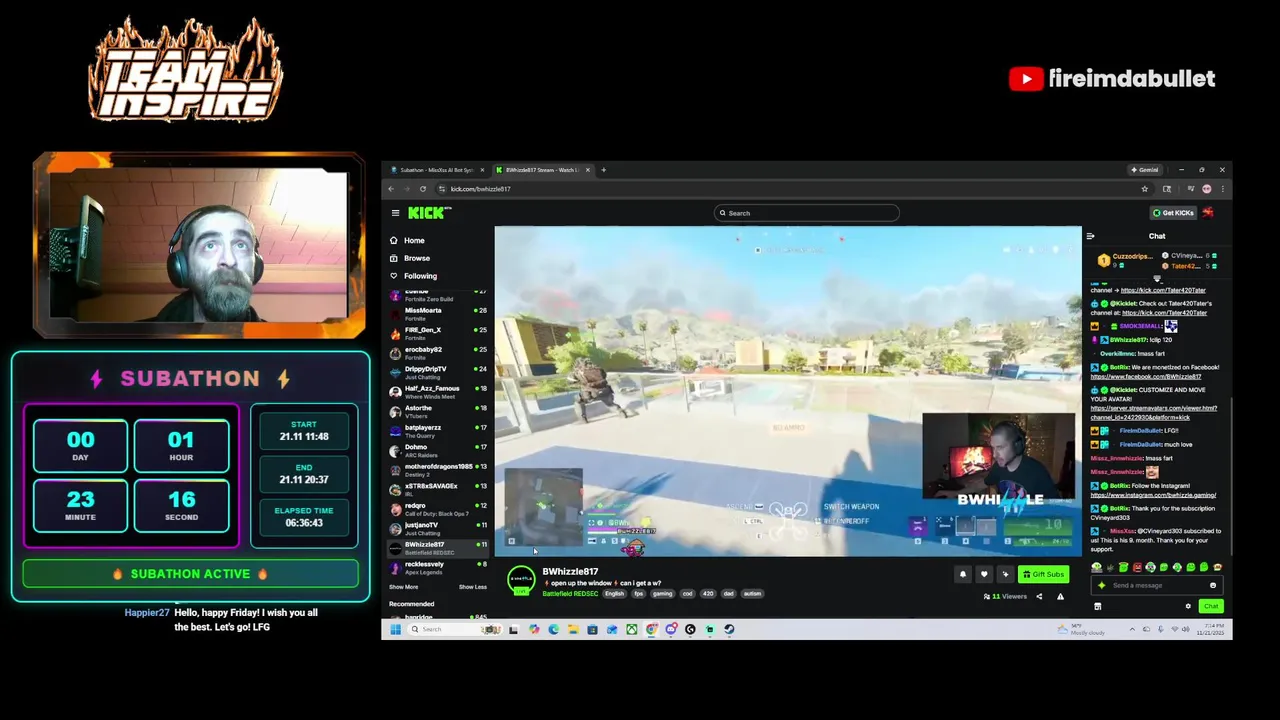This screenshot has height=720, width=1280.
Task: Open the emoji picker in chat input
Action: [x=1213, y=586]
